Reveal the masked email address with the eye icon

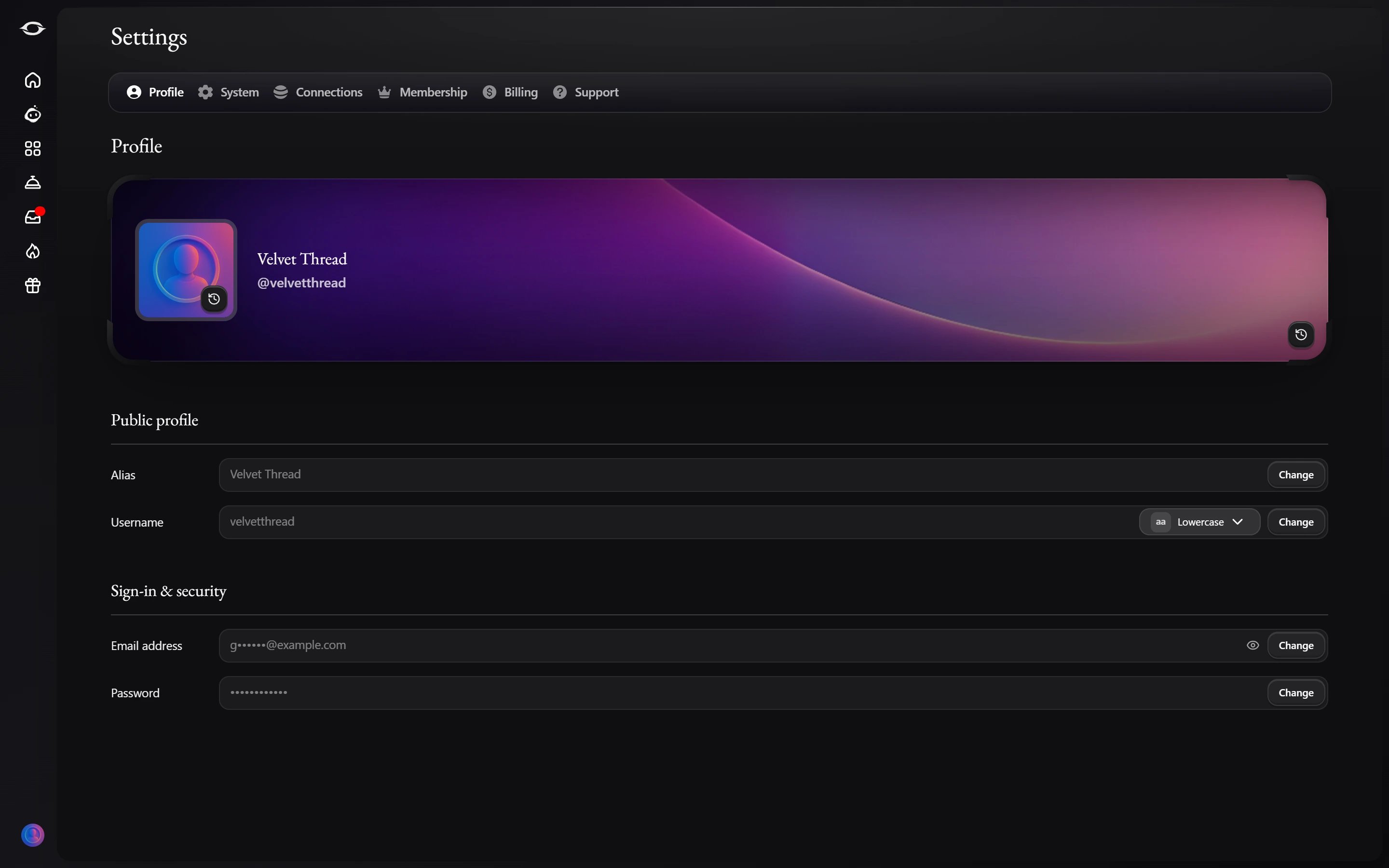pyautogui.click(x=1253, y=645)
